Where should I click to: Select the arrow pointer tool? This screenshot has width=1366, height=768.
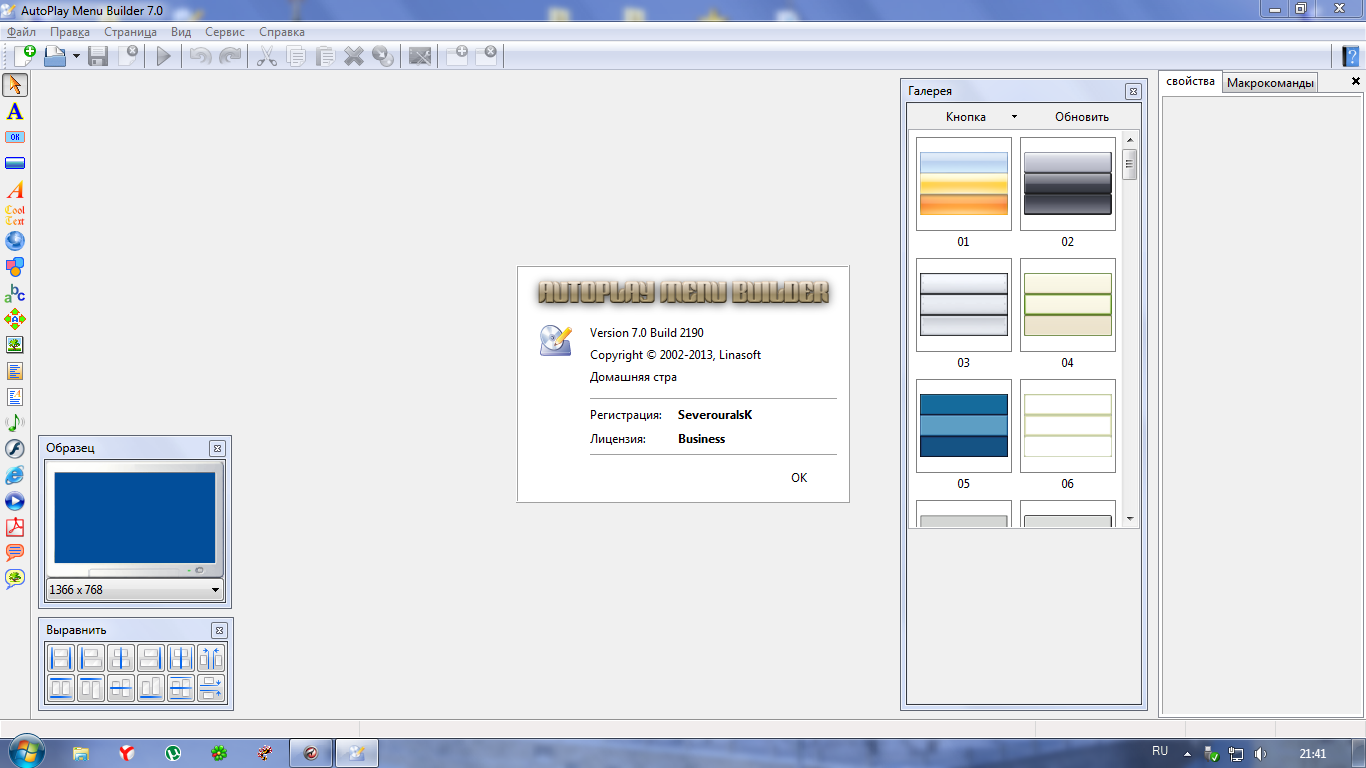pos(15,85)
